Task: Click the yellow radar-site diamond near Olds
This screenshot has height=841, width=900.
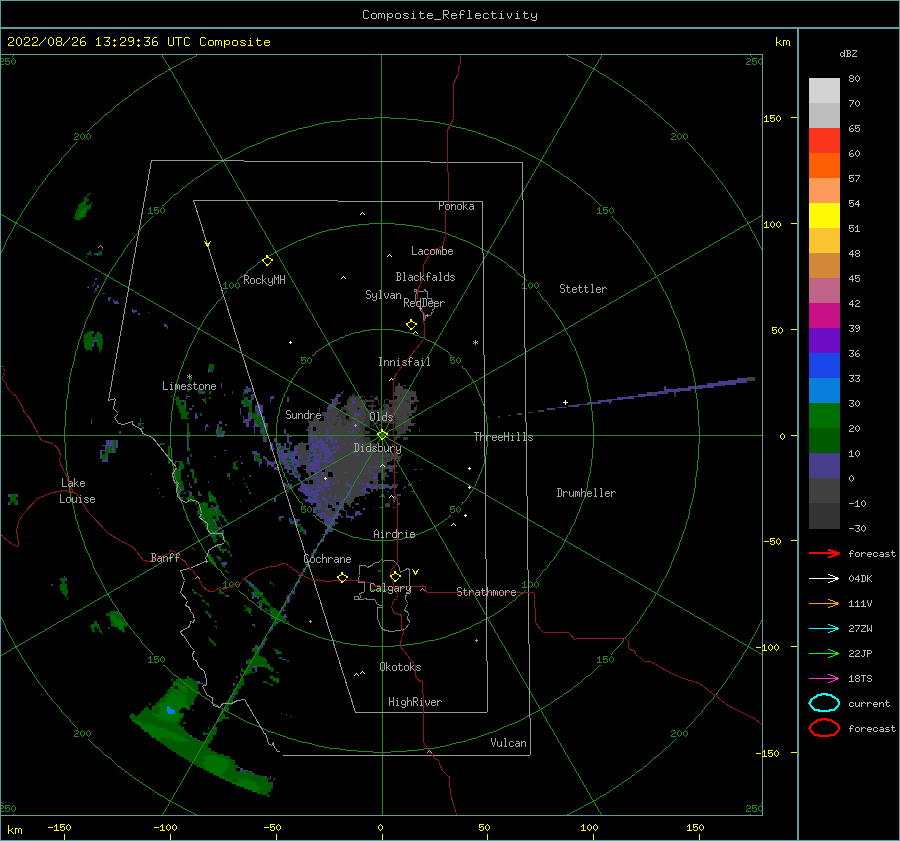Action: [x=382, y=435]
